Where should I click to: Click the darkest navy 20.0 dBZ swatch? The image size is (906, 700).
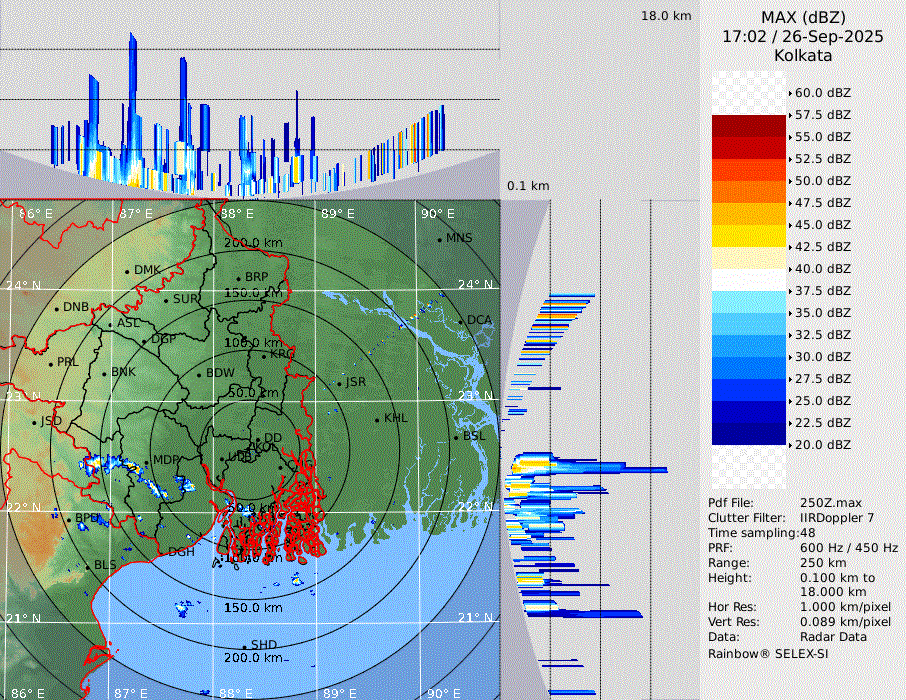[749, 434]
